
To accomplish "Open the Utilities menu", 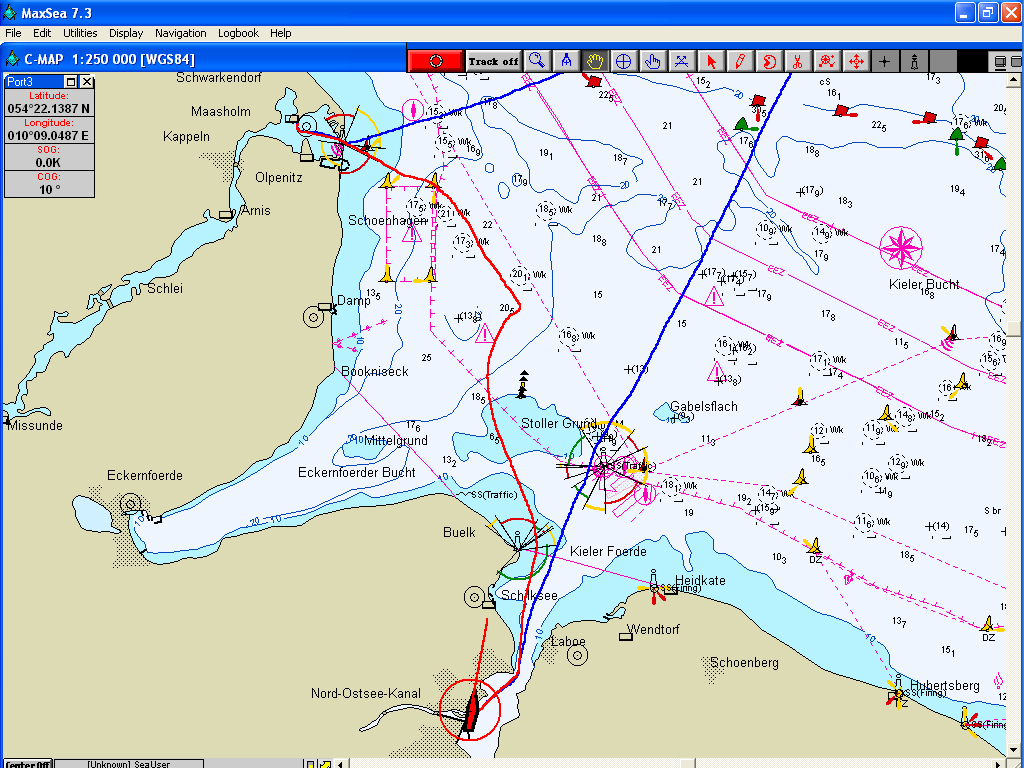I will [x=80, y=33].
